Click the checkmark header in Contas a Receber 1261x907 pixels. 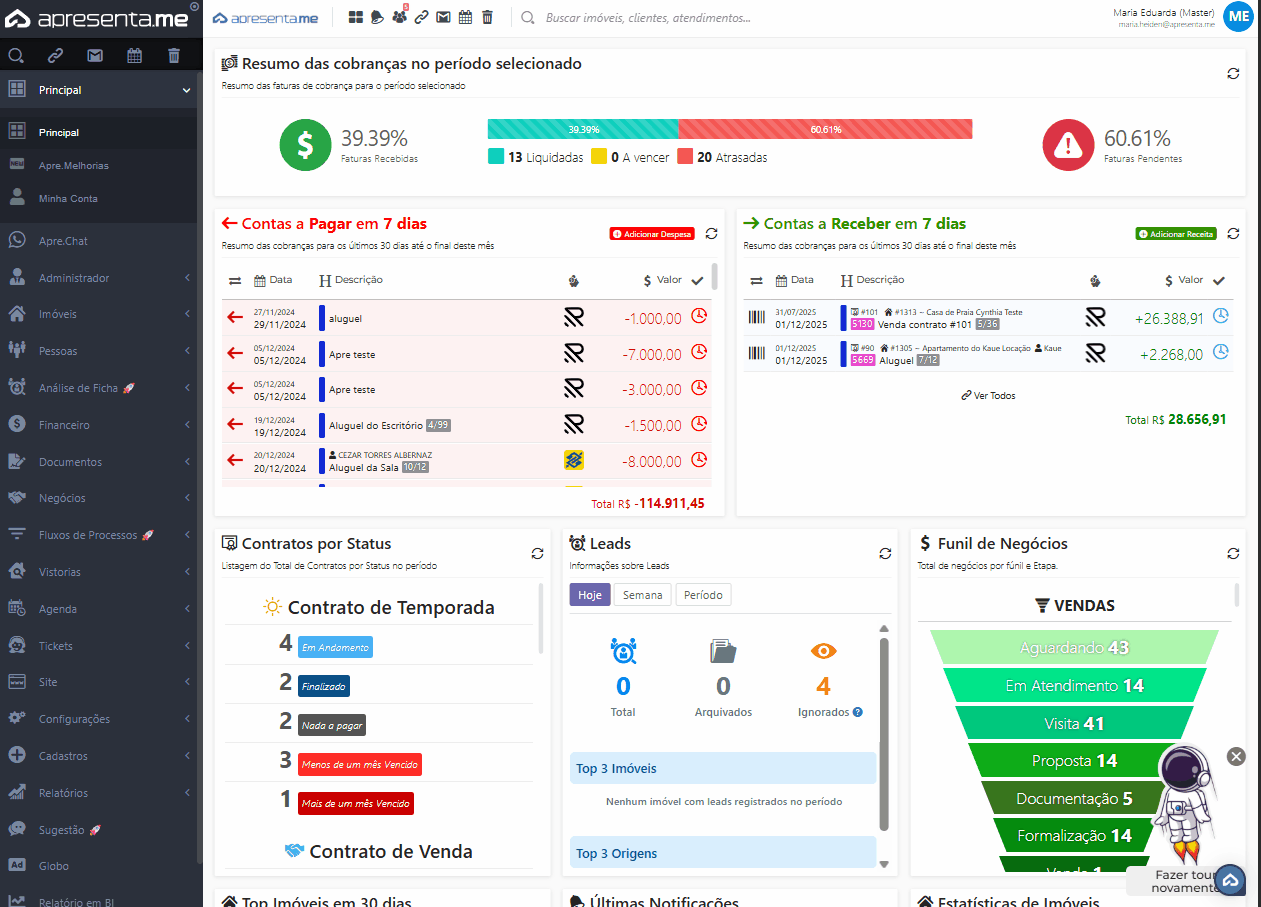pos(1218,280)
